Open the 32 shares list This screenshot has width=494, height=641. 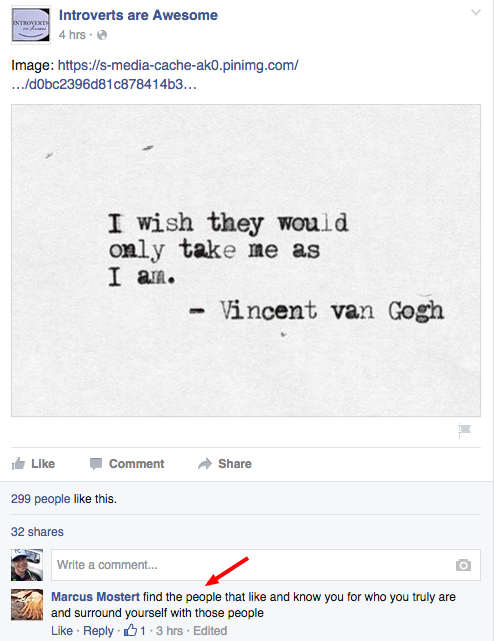point(37,531)
